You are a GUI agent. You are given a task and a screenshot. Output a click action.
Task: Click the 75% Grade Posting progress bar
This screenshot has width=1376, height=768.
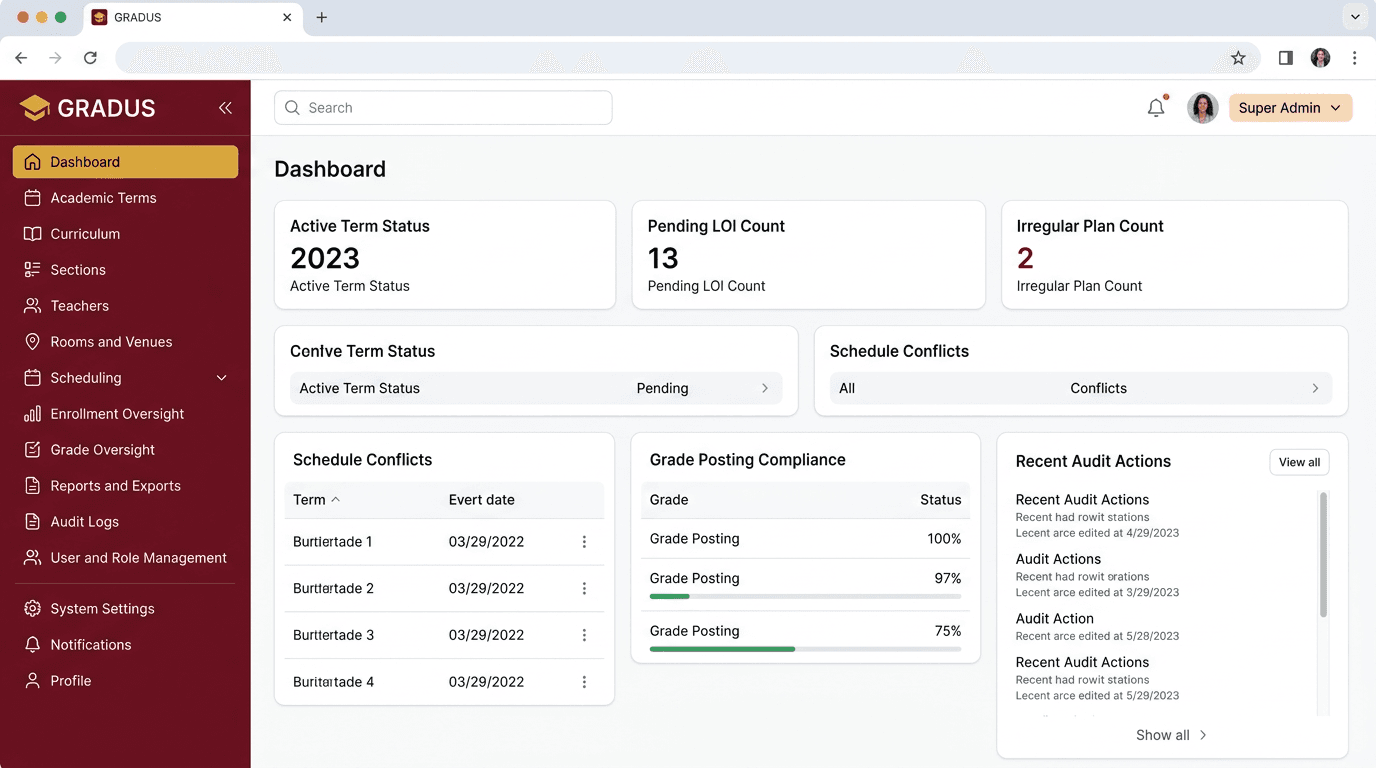click(x=805, y=648)
